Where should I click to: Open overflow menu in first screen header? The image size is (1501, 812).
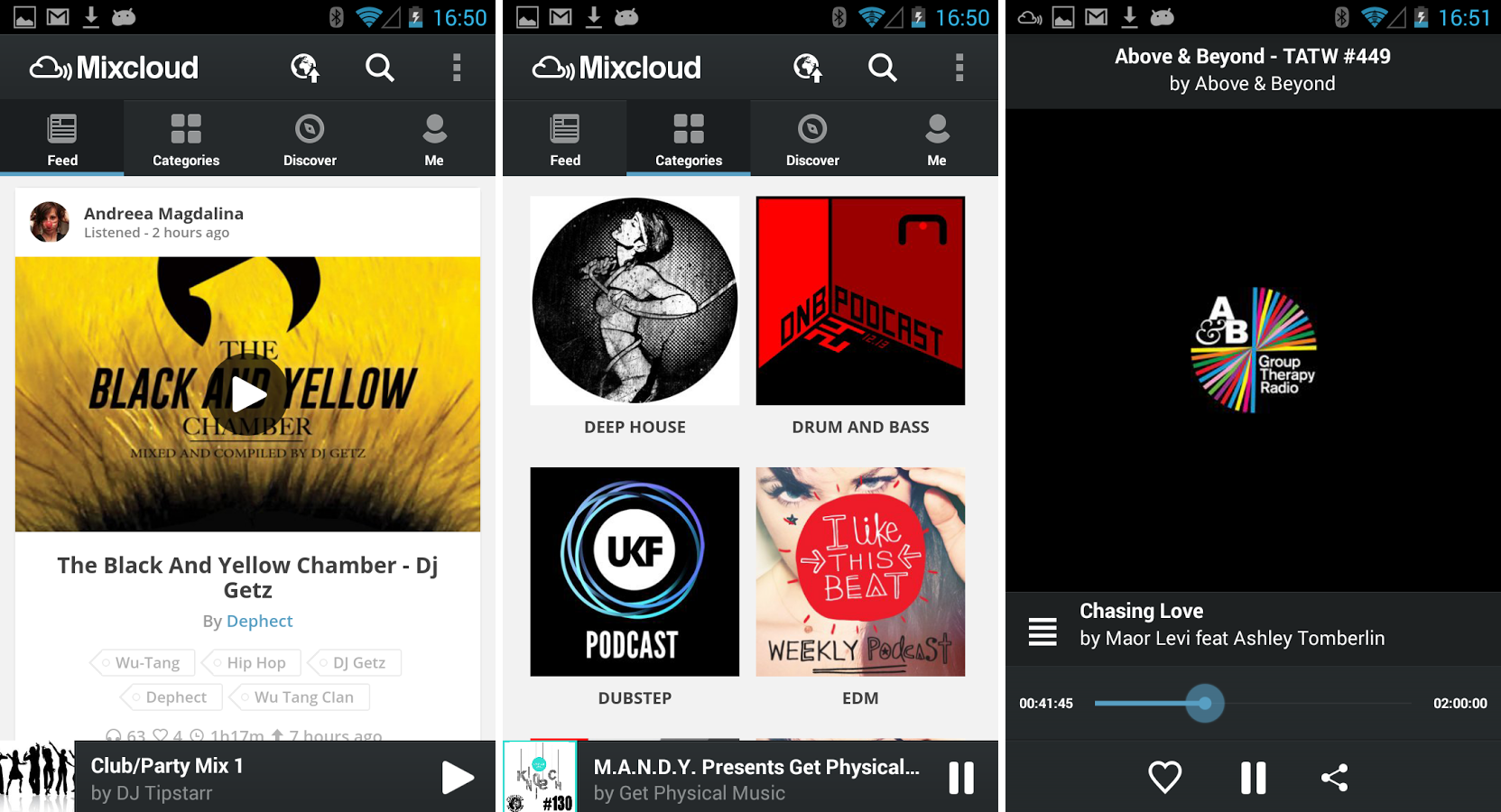point(457,68)
